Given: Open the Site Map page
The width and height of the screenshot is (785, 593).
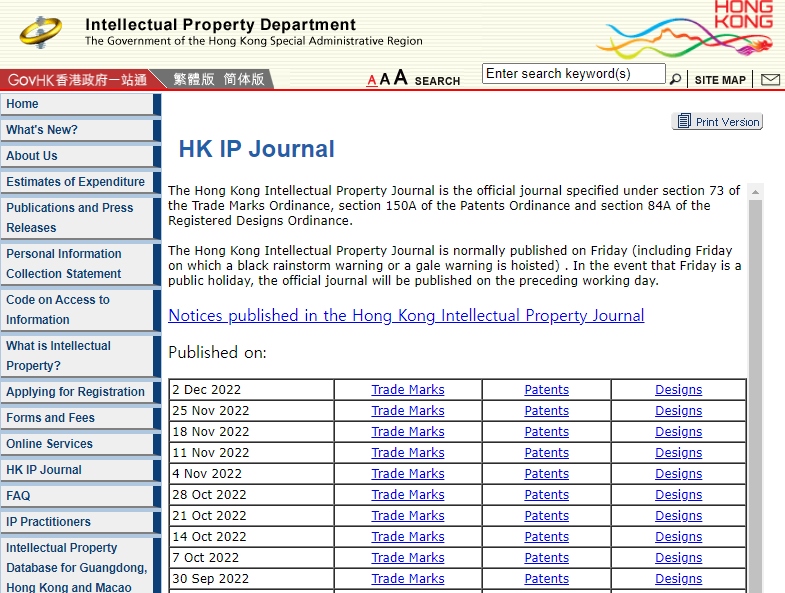Looking at the screenshot, I should tap(720, 80).
